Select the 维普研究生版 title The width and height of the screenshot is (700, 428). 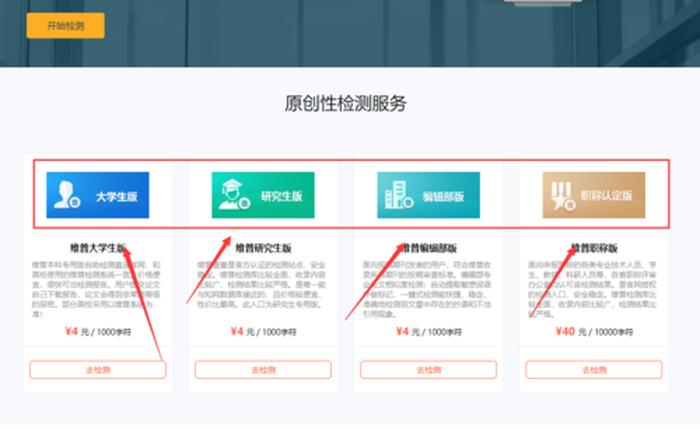click(263, 248)
